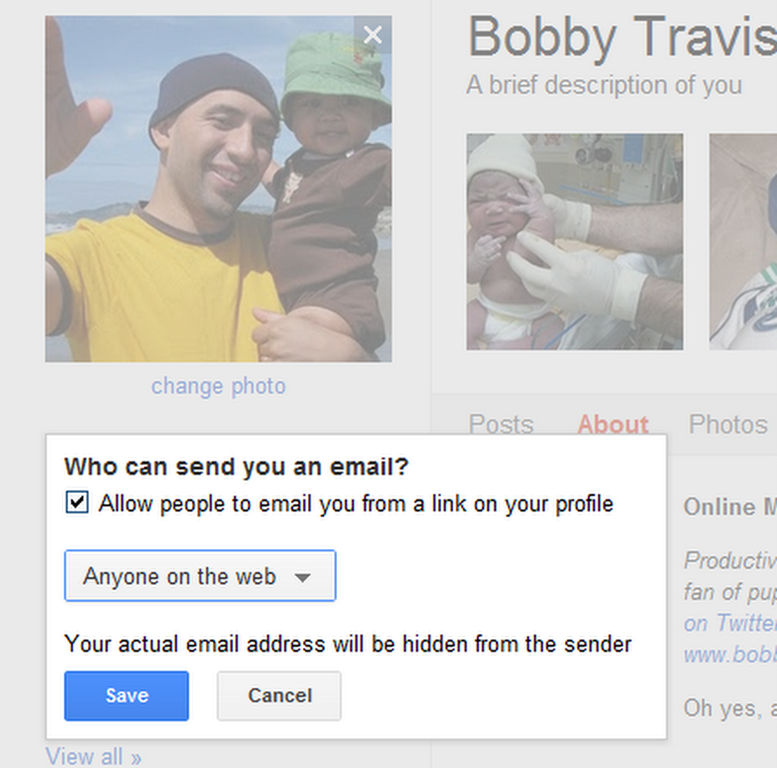Click the Who can send you an email heading

tap(237, 466)
